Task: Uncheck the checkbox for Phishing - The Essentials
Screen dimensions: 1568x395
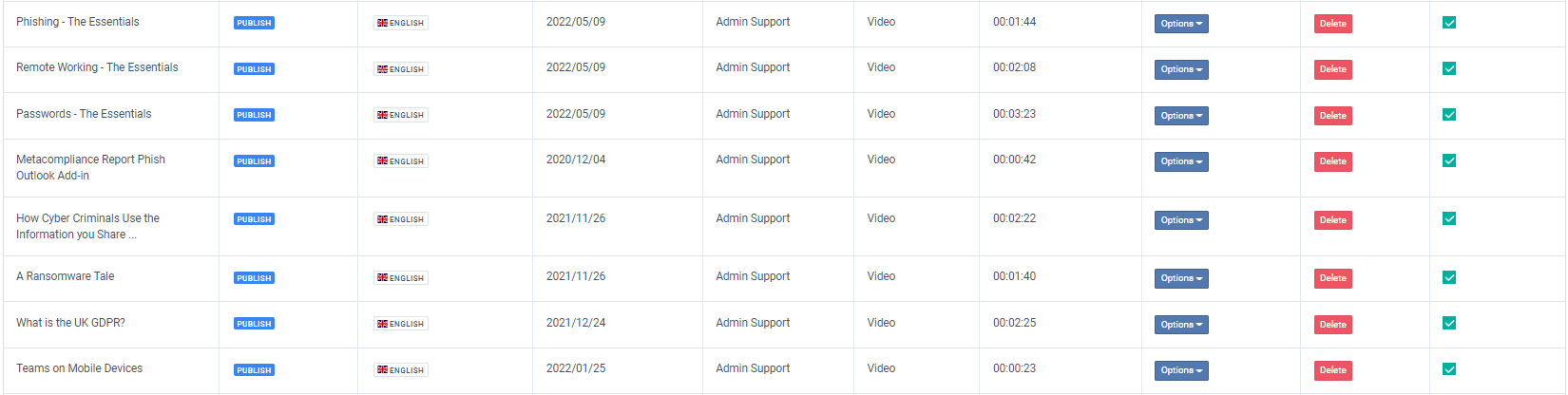Action: coord(1449,23)
